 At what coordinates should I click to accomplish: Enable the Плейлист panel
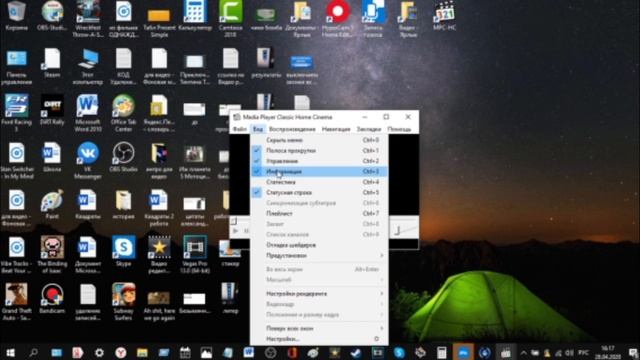(x=319, y=213)
